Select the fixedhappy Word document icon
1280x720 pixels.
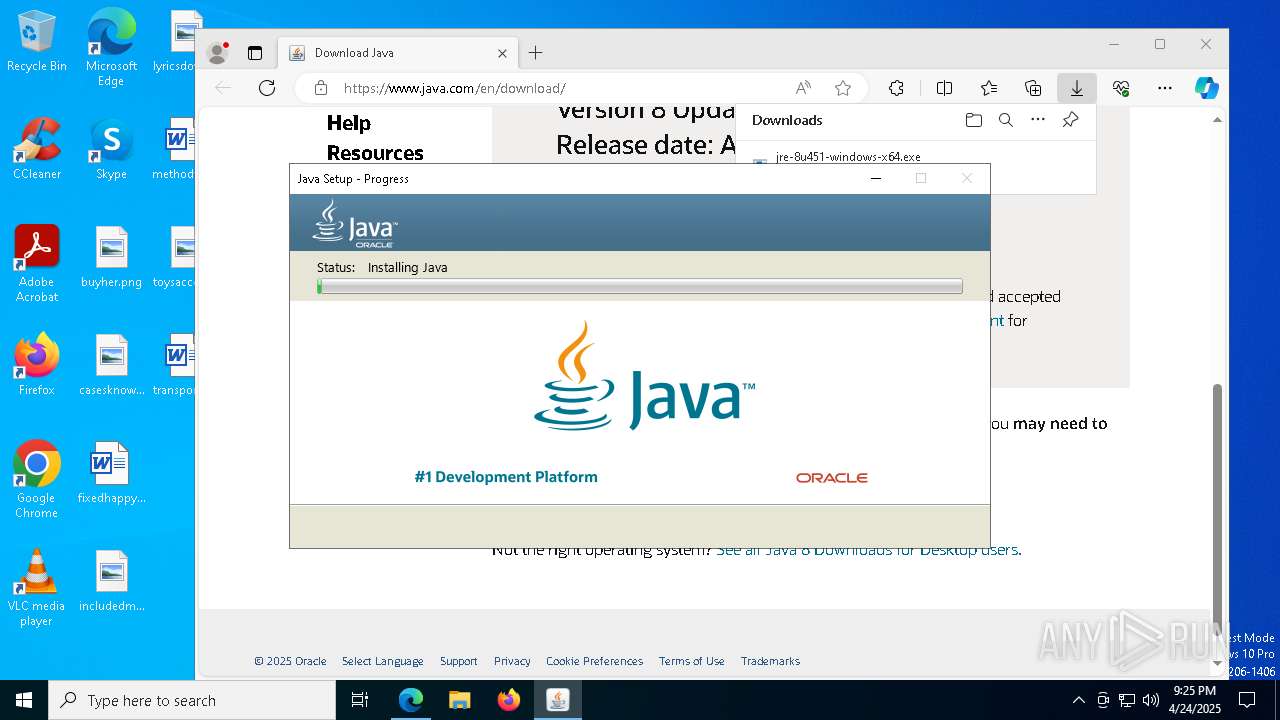coord(111,474)
